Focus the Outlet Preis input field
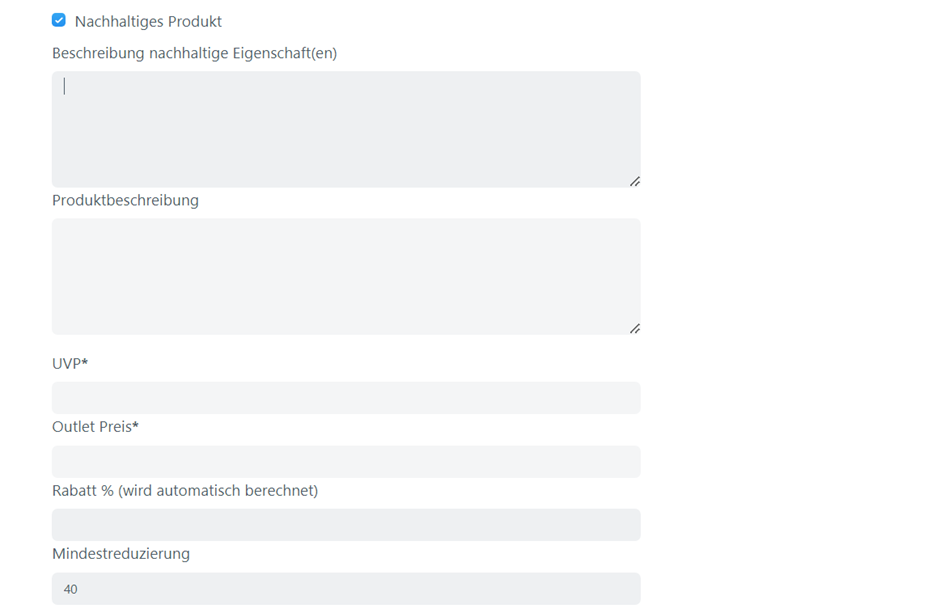The width and height of the screenshot is (945, 613). (346, 461)
